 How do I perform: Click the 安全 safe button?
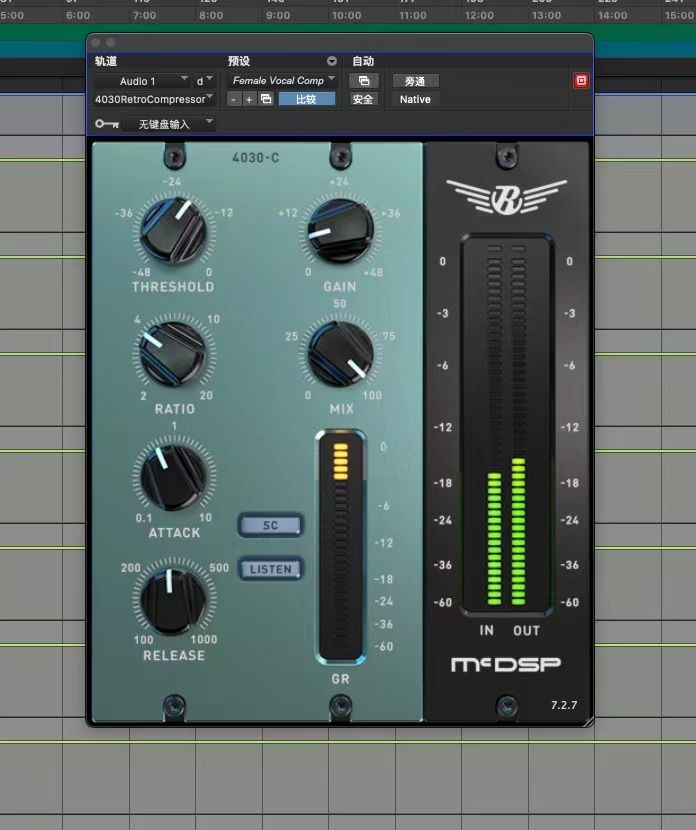tap(363, 99)
